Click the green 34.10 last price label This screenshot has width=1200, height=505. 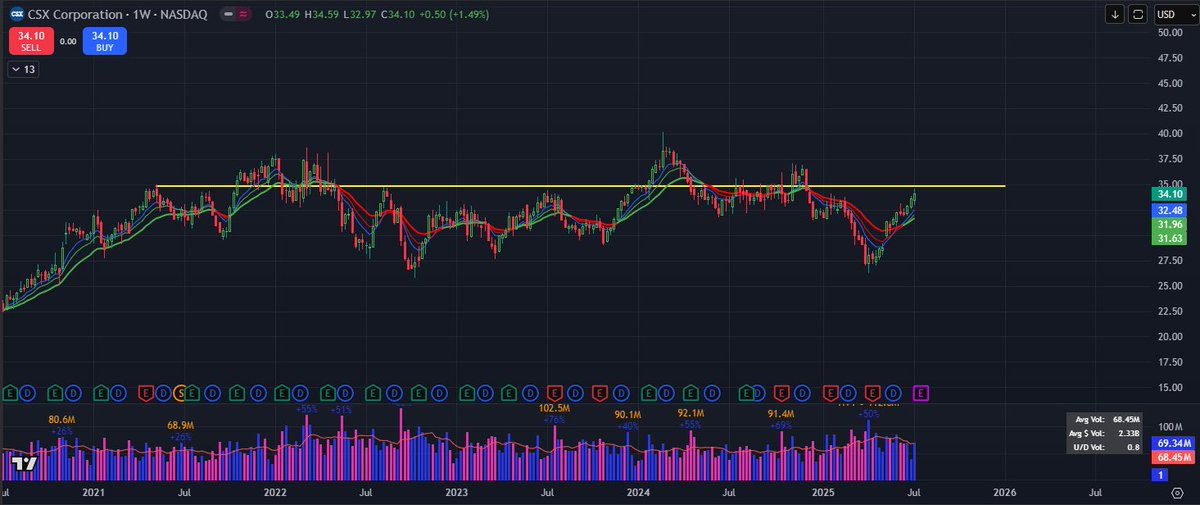[x=1171, y=194]
